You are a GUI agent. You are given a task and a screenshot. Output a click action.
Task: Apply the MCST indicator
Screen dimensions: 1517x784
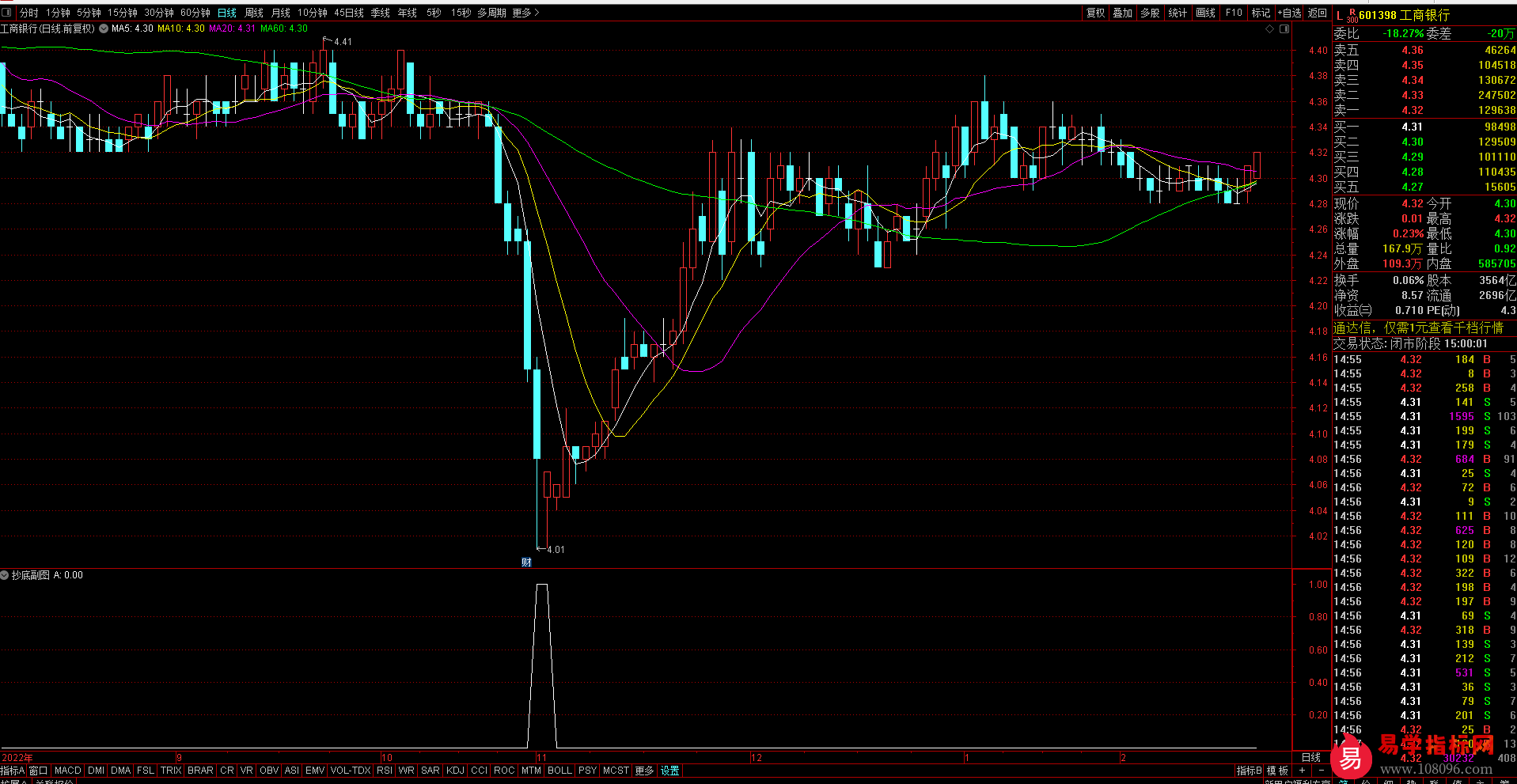[x=616, y=770]
